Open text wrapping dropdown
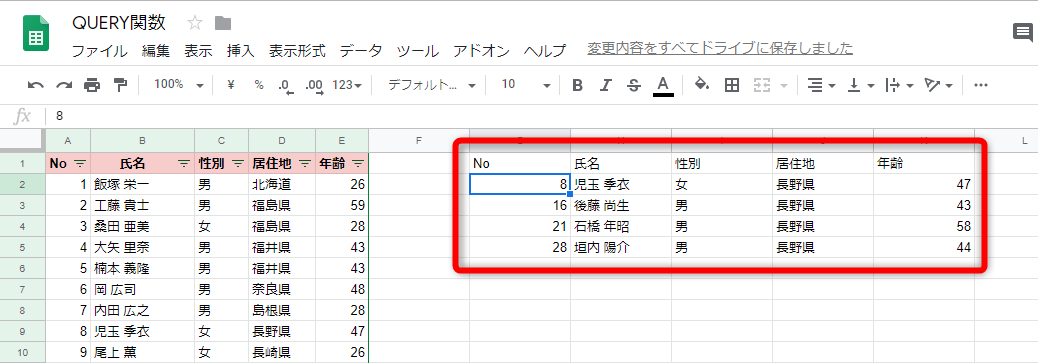1038x363 pixels. [900, 85]
